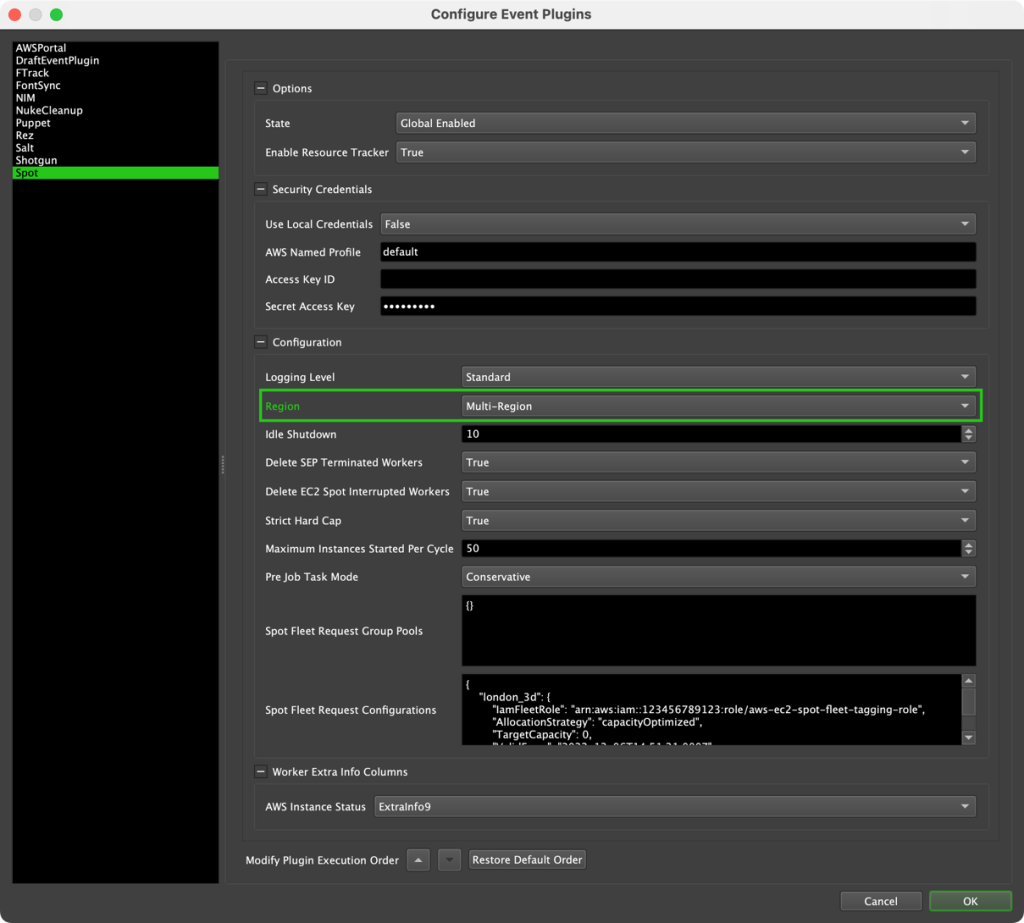Image resolution: width=1024 pixels, height=923 pixels.
Task: Collapse the Worker Extra Info Columns section
Action: tap(261, 771)
